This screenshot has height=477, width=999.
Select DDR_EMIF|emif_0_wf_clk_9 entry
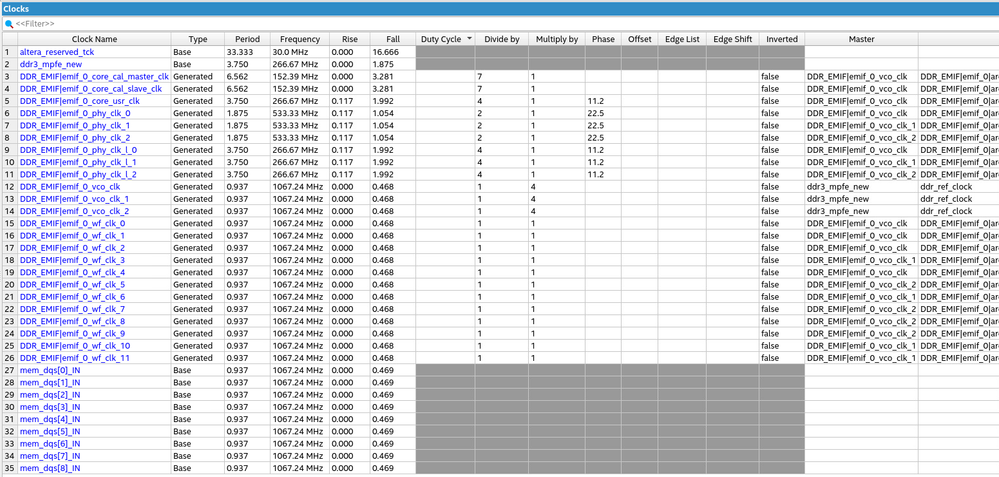pyautogui.click(x=73, y=334)
